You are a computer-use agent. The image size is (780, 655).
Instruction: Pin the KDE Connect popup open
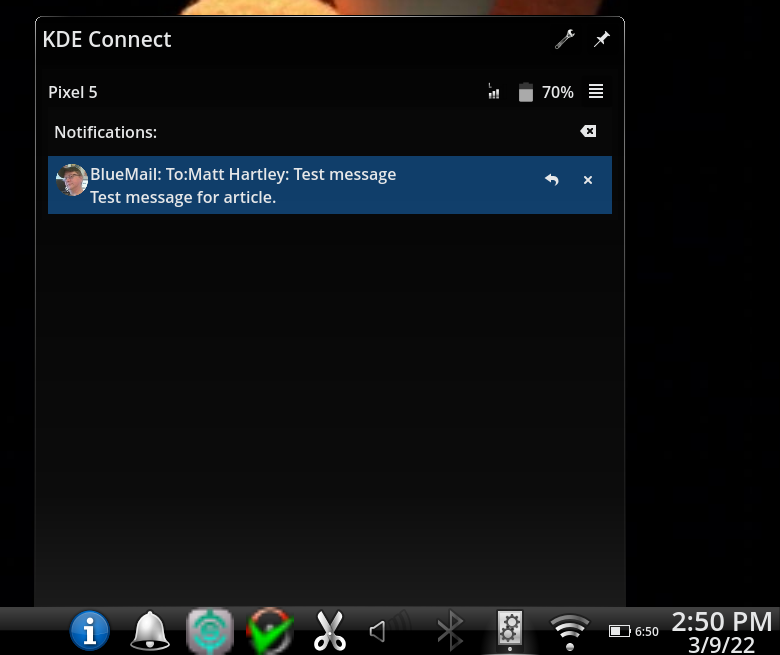tap(602, 39)
